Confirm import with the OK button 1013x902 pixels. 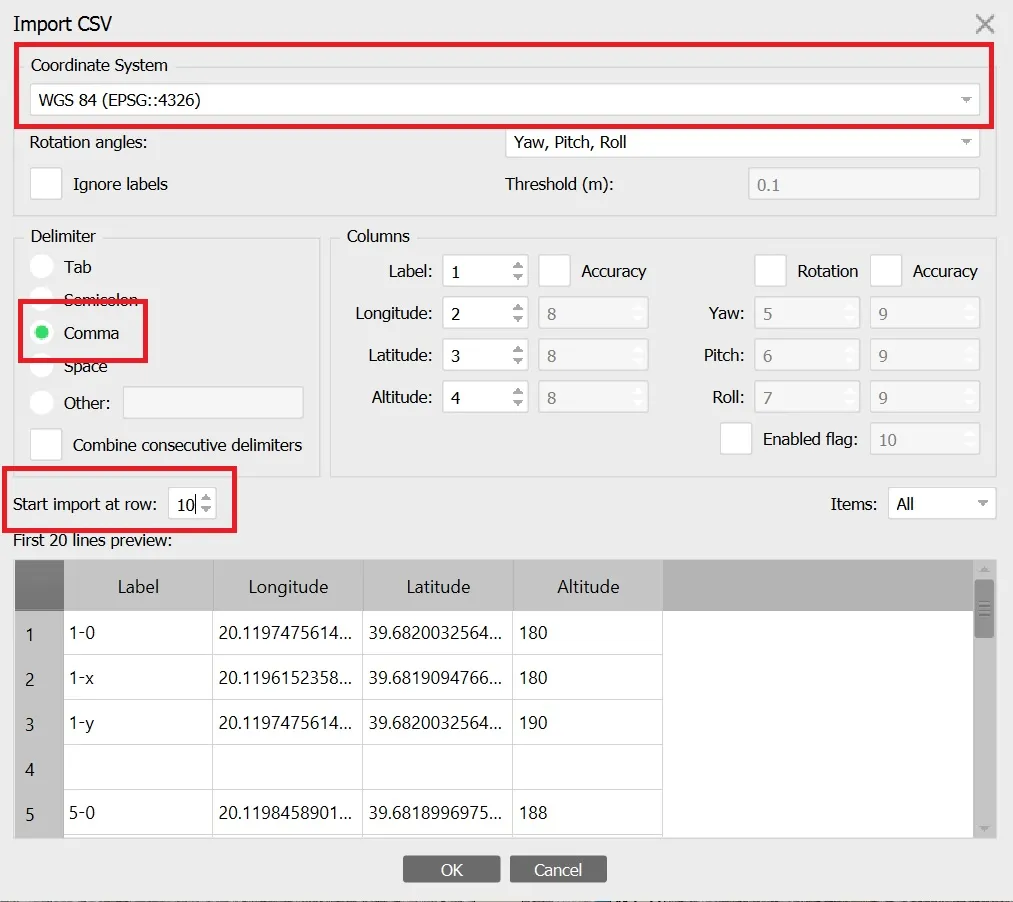[x=451, y=868]
